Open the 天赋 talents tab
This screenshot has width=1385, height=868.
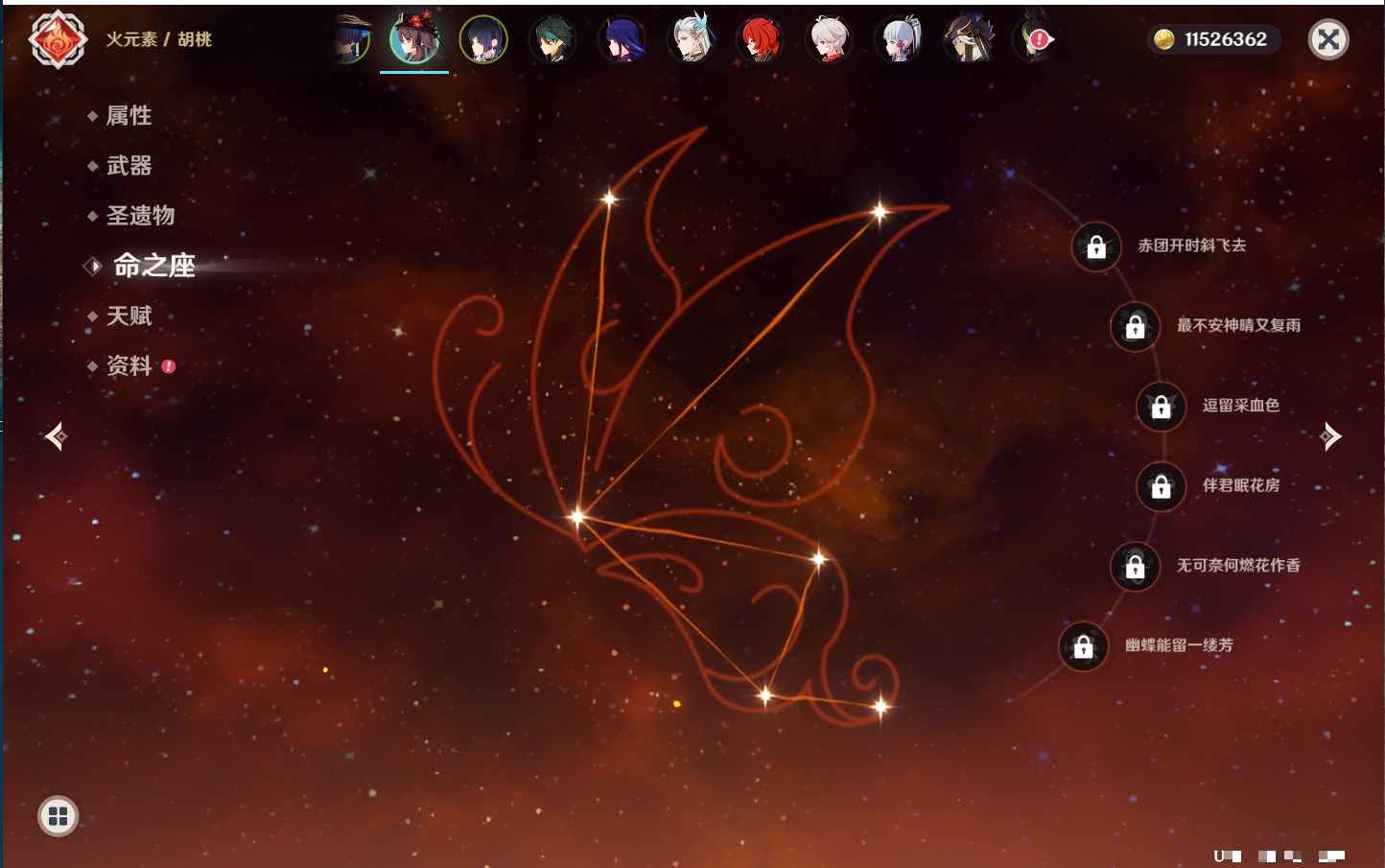pos(129,316)
